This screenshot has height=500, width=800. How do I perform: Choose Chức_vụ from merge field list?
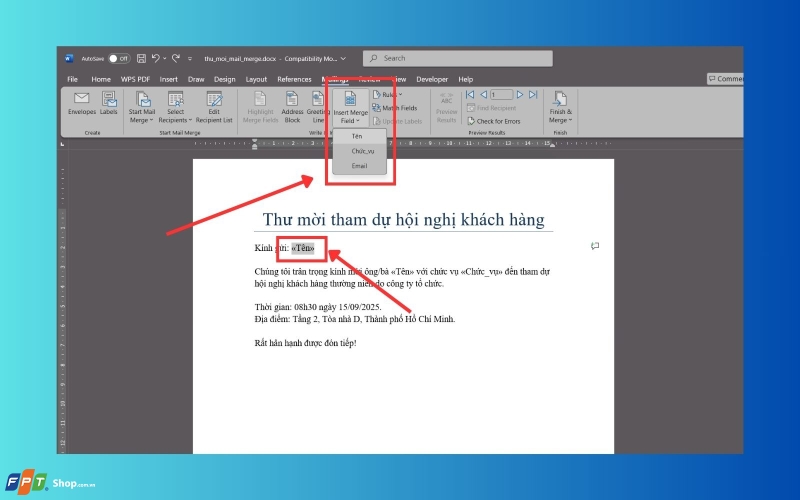[360, 151]
